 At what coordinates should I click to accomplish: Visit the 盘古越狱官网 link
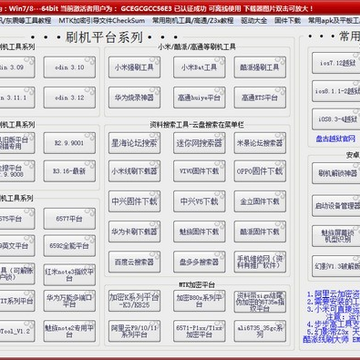pyautogui.click(x=336, y=139)
